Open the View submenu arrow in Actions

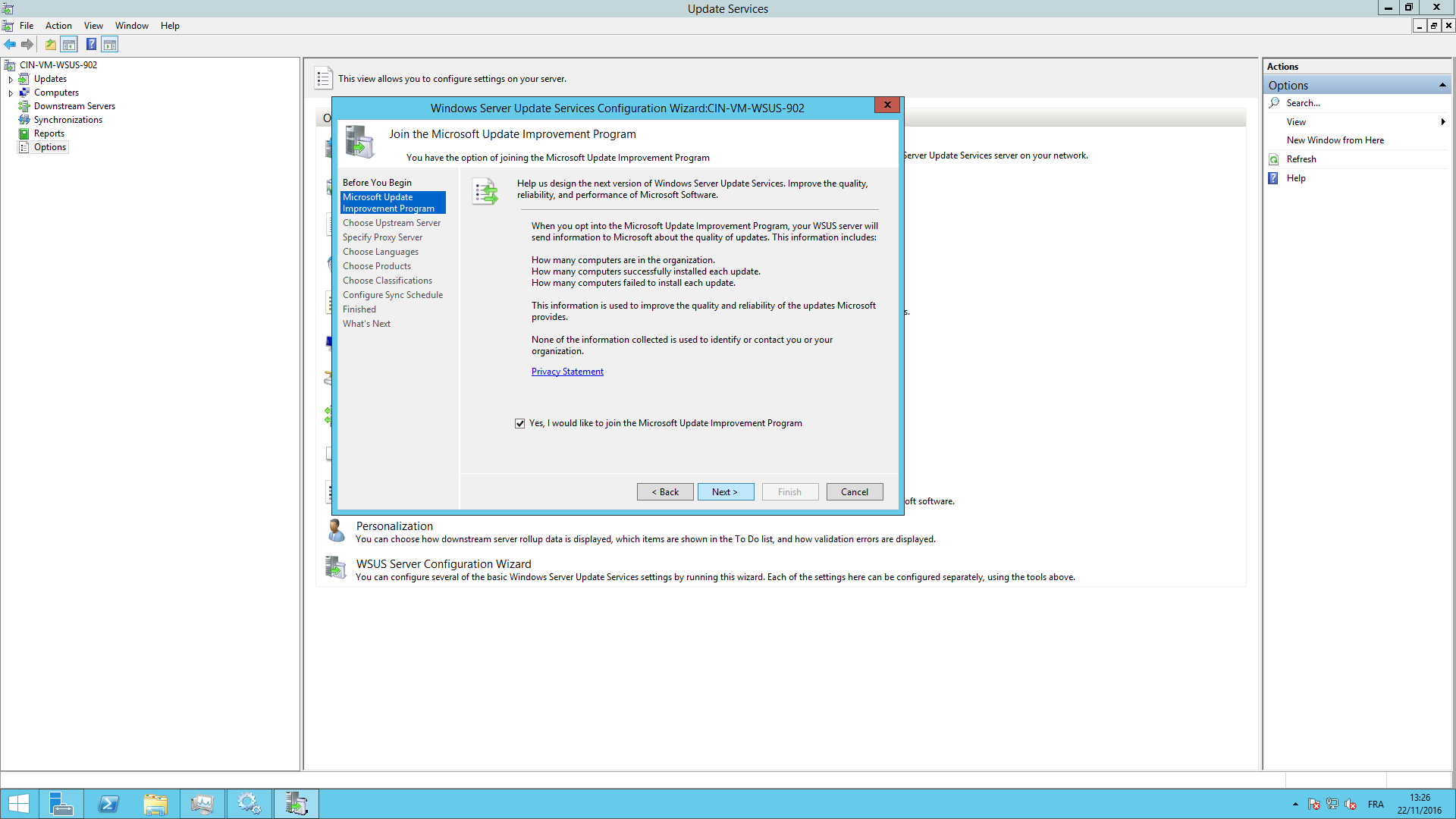[1442, 122]
